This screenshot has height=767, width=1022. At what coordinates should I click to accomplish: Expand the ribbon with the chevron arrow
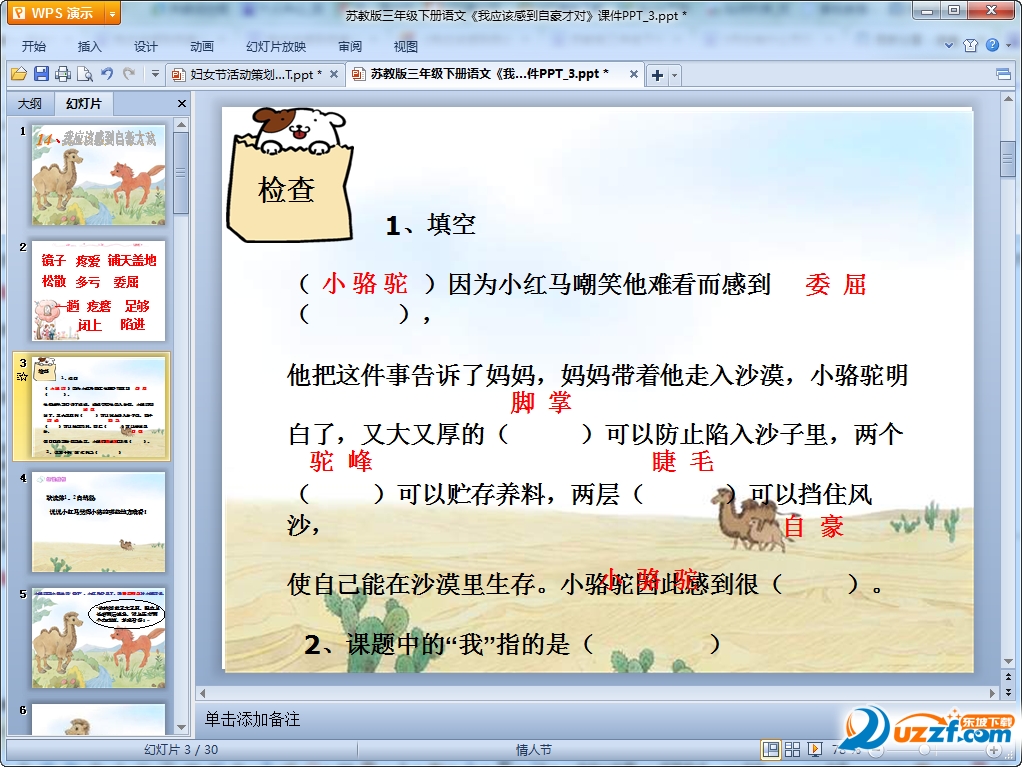tap(949, 46)
